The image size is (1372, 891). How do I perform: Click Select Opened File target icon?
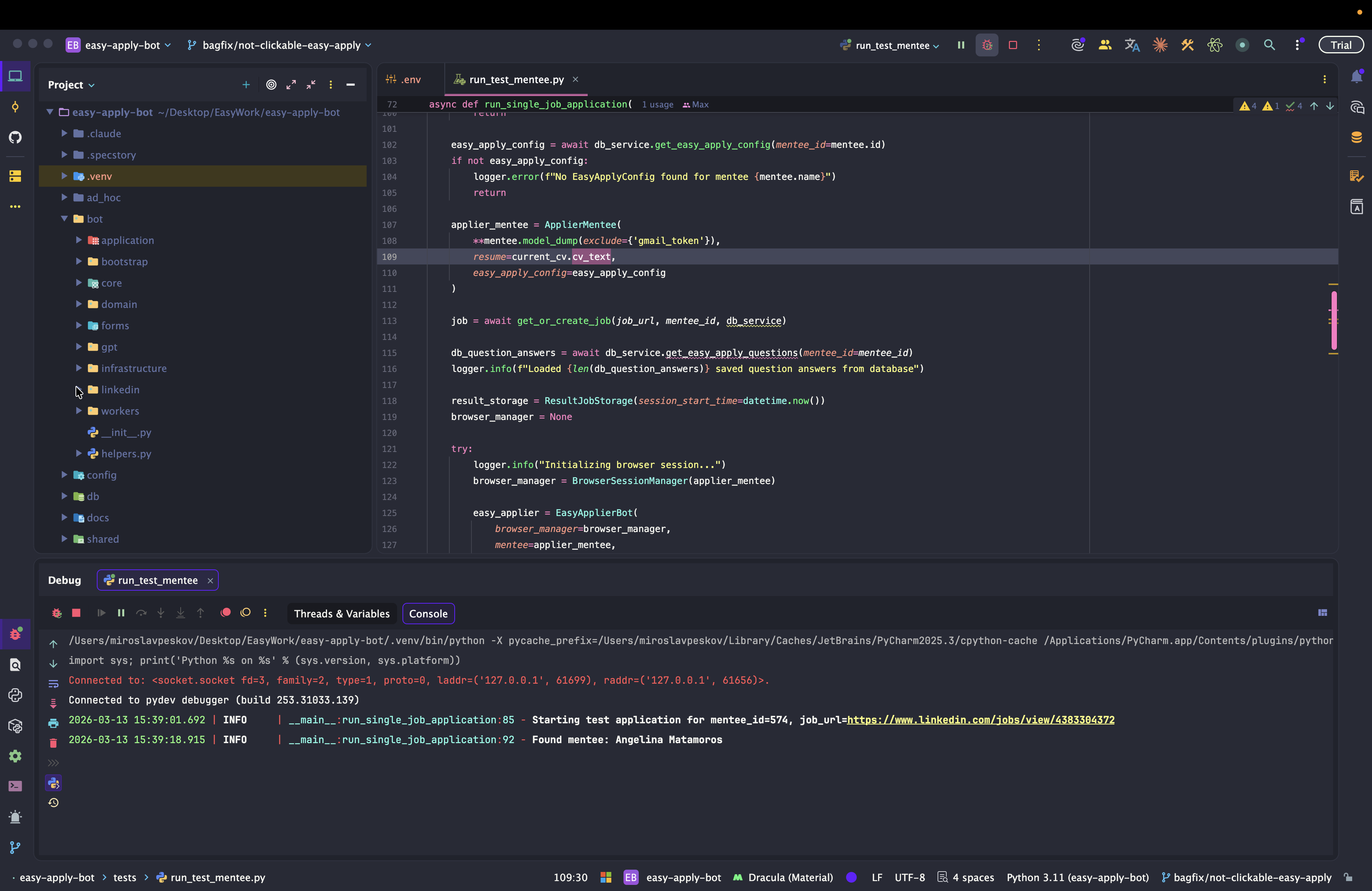tap(271, 85)
